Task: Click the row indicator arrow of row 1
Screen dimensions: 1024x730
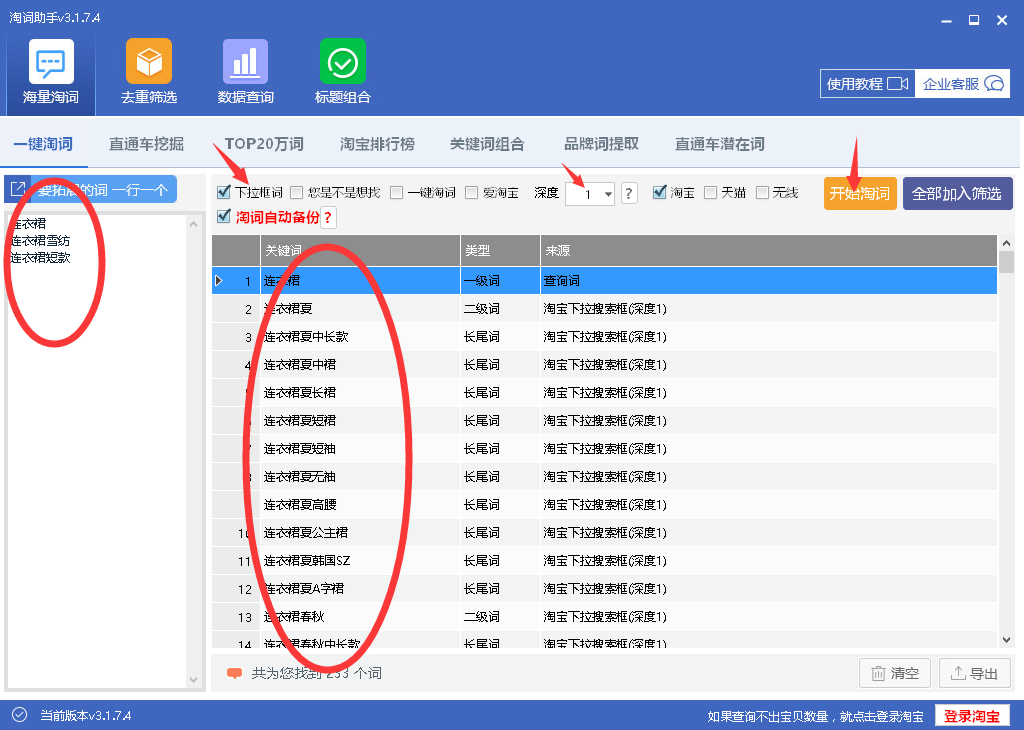Action: pyautogui.click(x=219, y=281)
